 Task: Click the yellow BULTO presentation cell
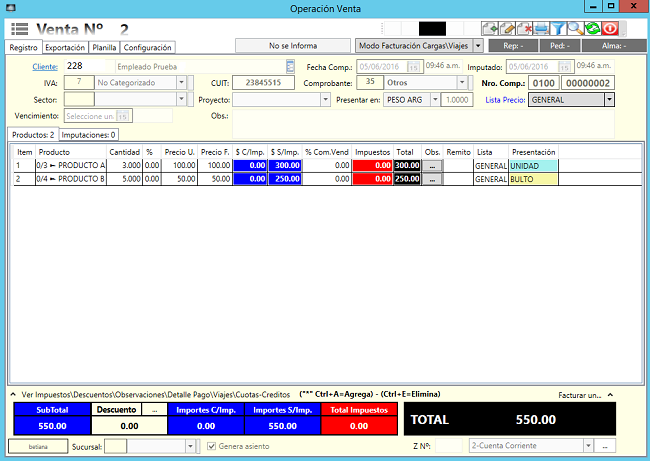point(534,179)
